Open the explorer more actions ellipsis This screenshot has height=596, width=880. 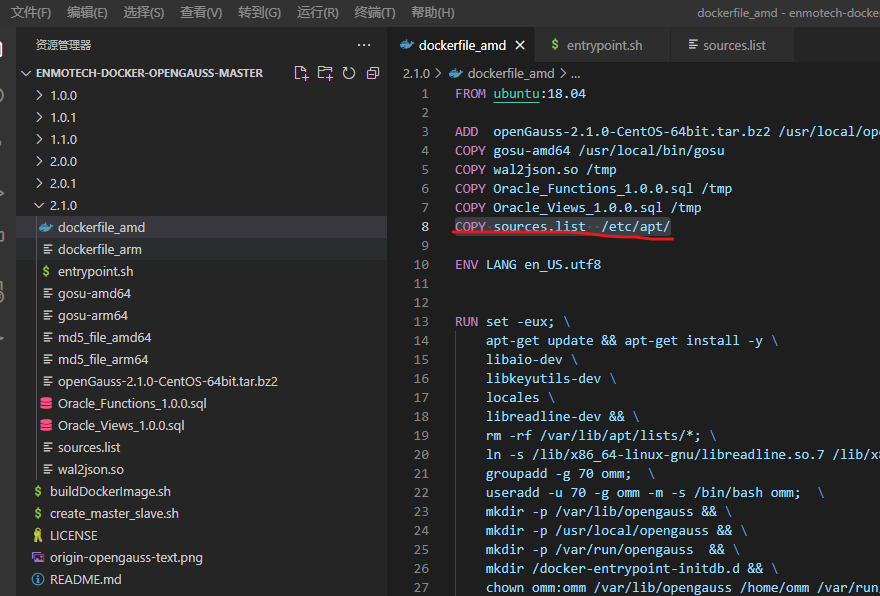pos(364,45)
